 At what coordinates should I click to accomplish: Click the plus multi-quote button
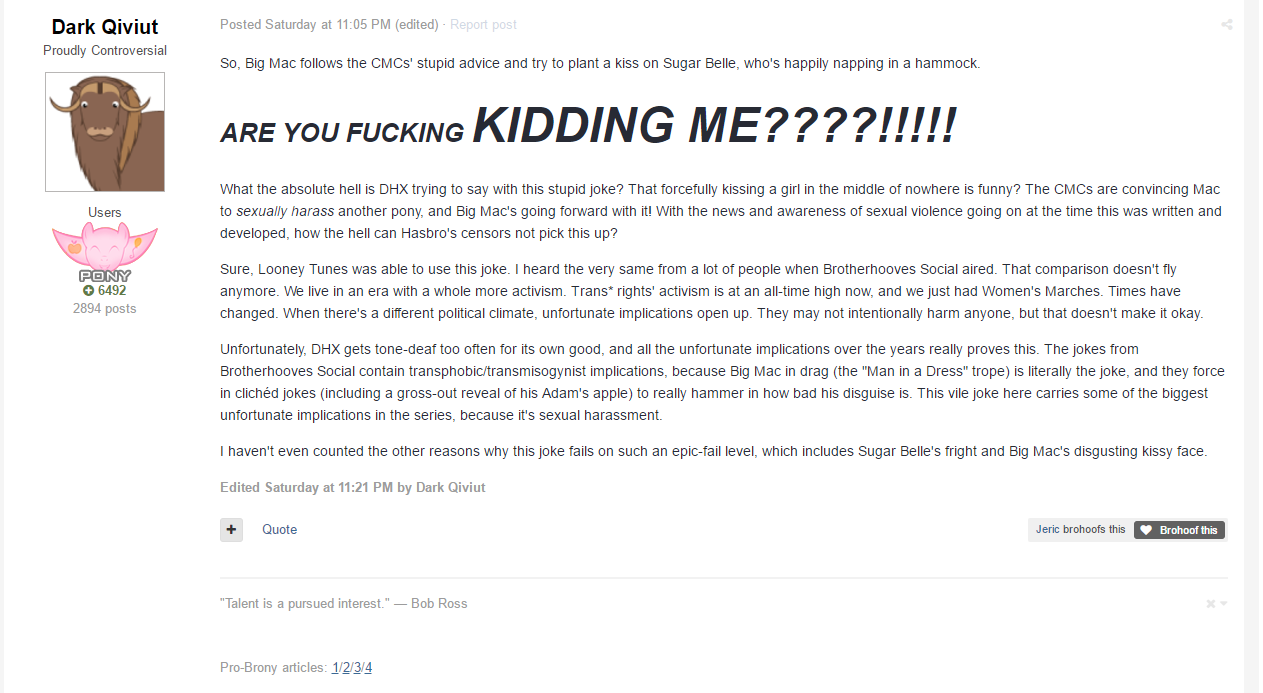click(231, 529)
